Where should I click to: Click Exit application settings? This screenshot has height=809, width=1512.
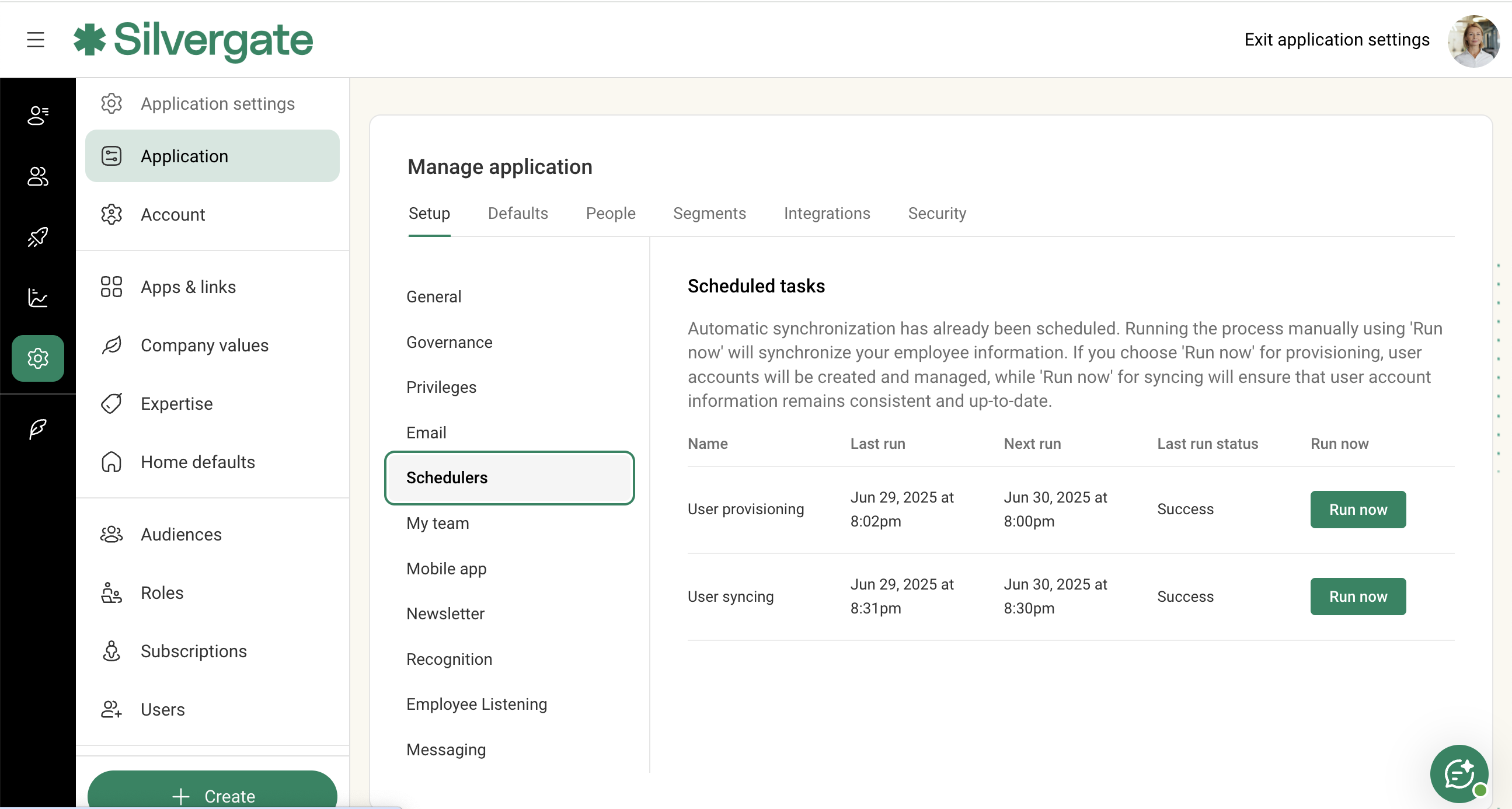[1337, 39]
